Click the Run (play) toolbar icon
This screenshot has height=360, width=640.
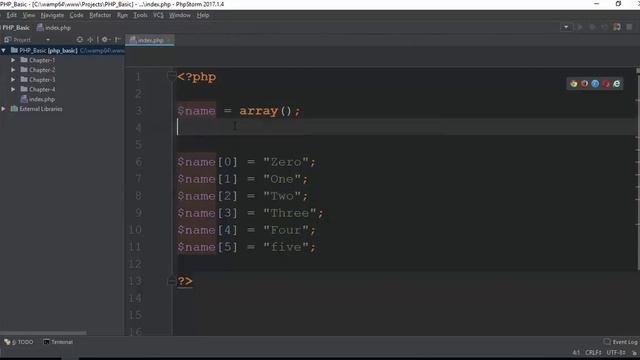tap(580, 27)
